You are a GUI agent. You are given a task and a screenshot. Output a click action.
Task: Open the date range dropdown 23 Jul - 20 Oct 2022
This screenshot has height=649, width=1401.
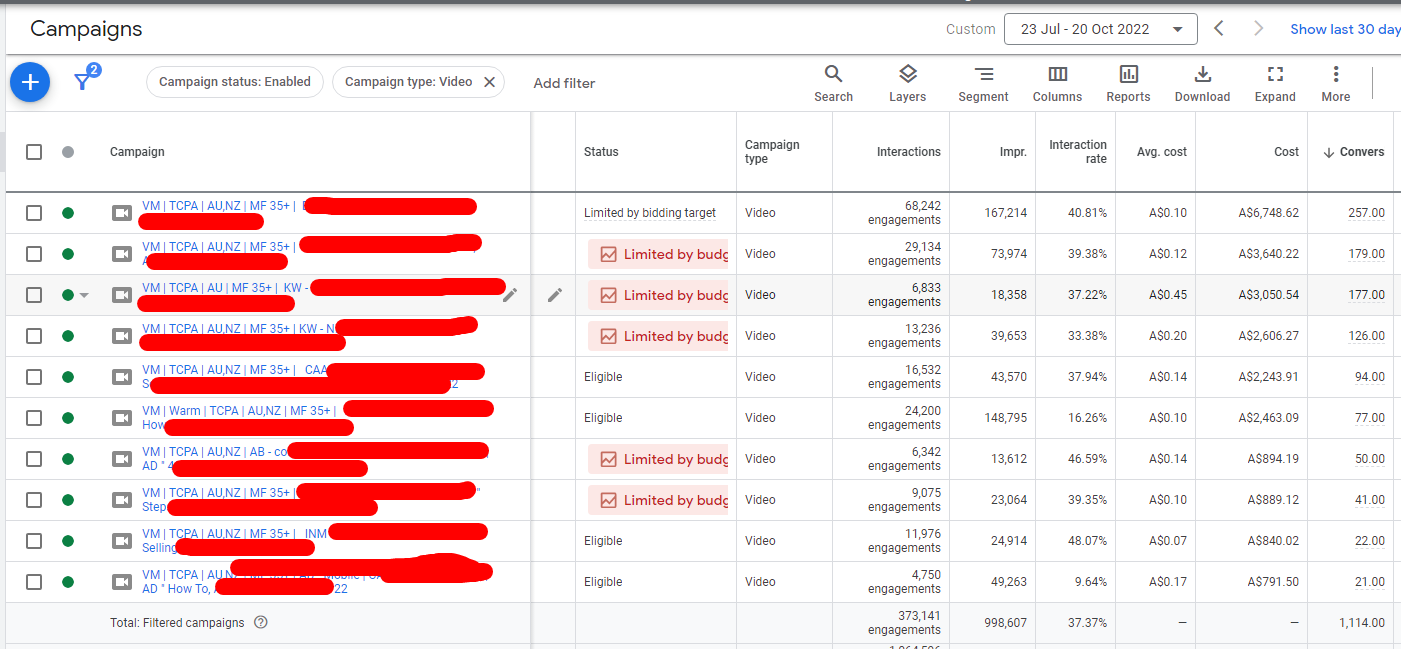point(1100,29)
